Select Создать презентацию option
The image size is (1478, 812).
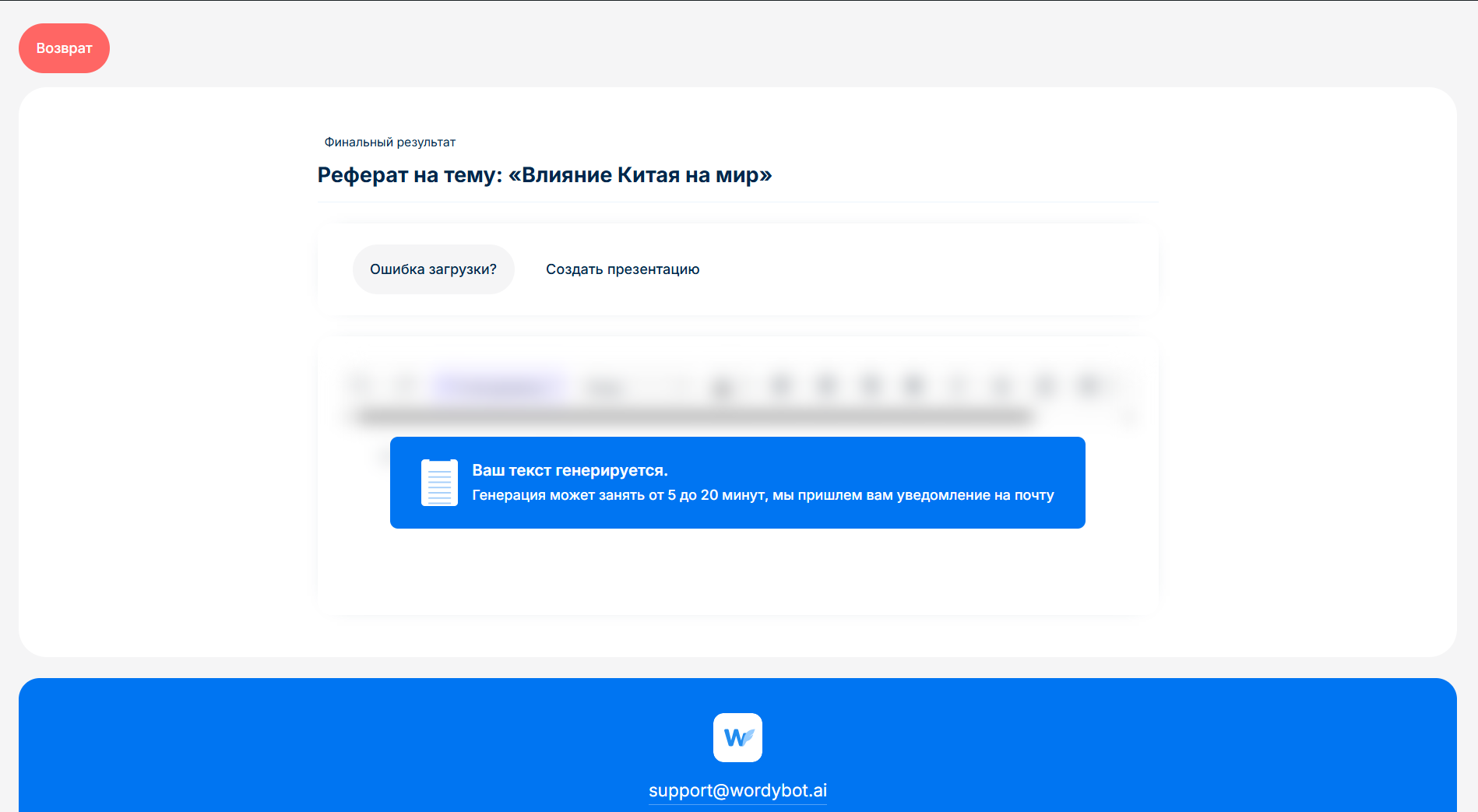click(x=622, y=269)
